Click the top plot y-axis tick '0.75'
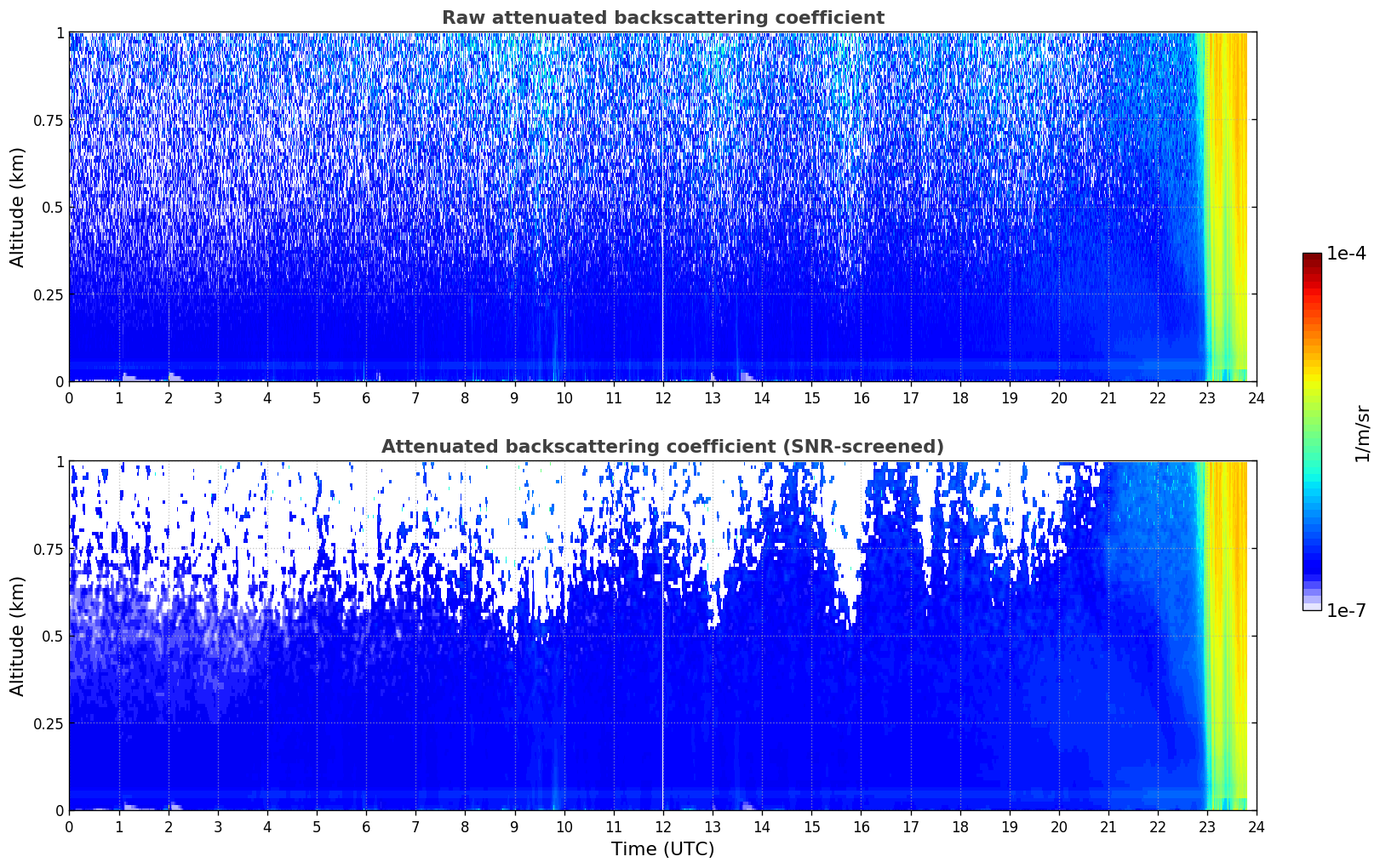The image size is (1380, 868). 49,120
